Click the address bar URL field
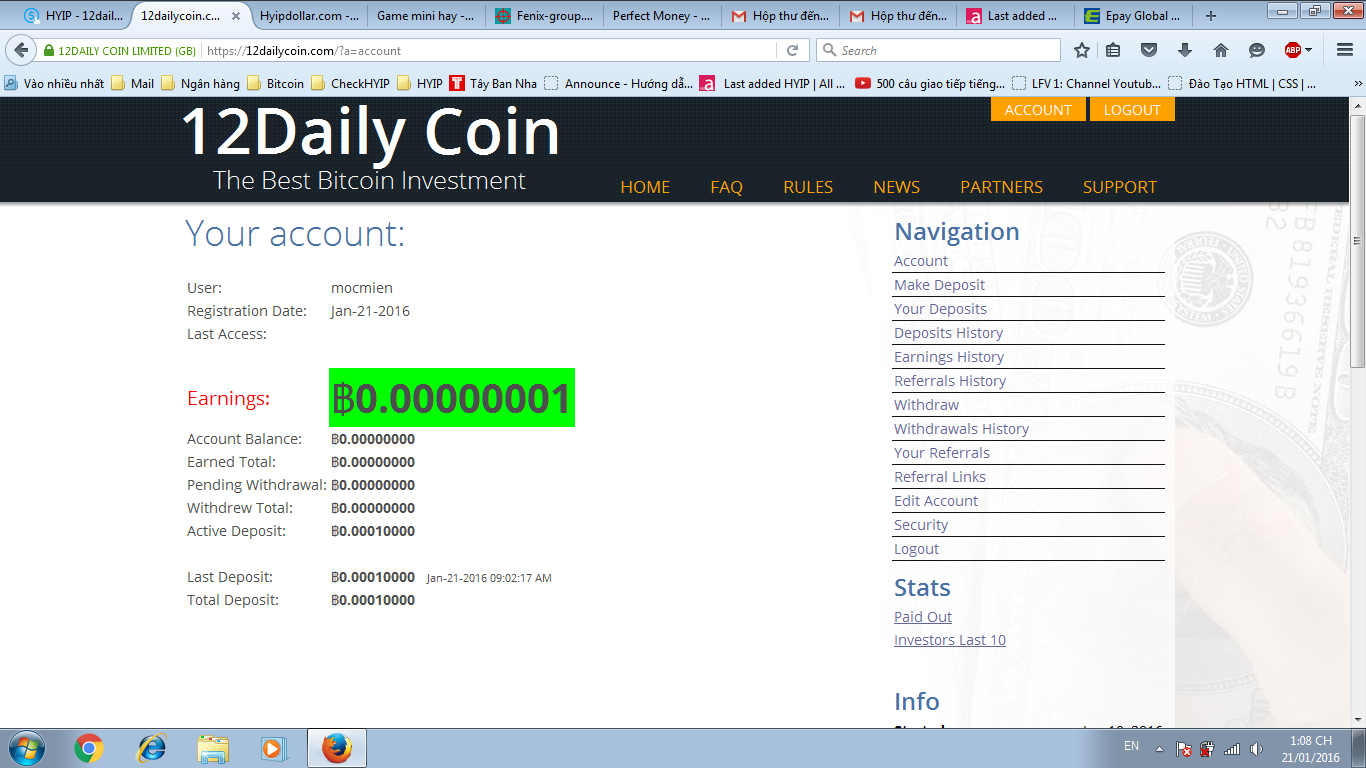The image size is (1366, 768). pos(490,50)
